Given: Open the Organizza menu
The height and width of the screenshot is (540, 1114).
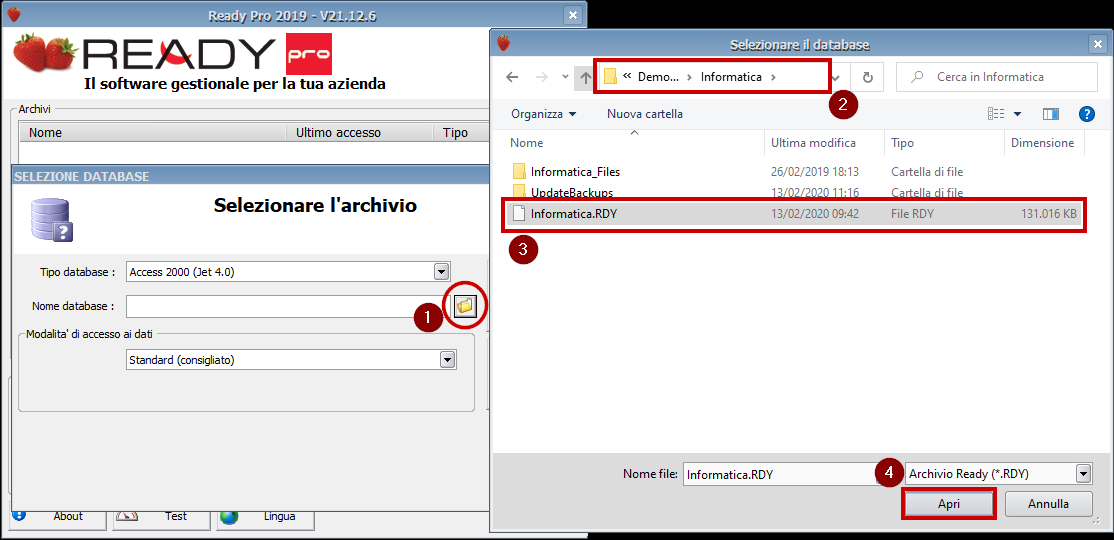Looking at the screenshot, I should pyautogui.click(x=544, y=114).
